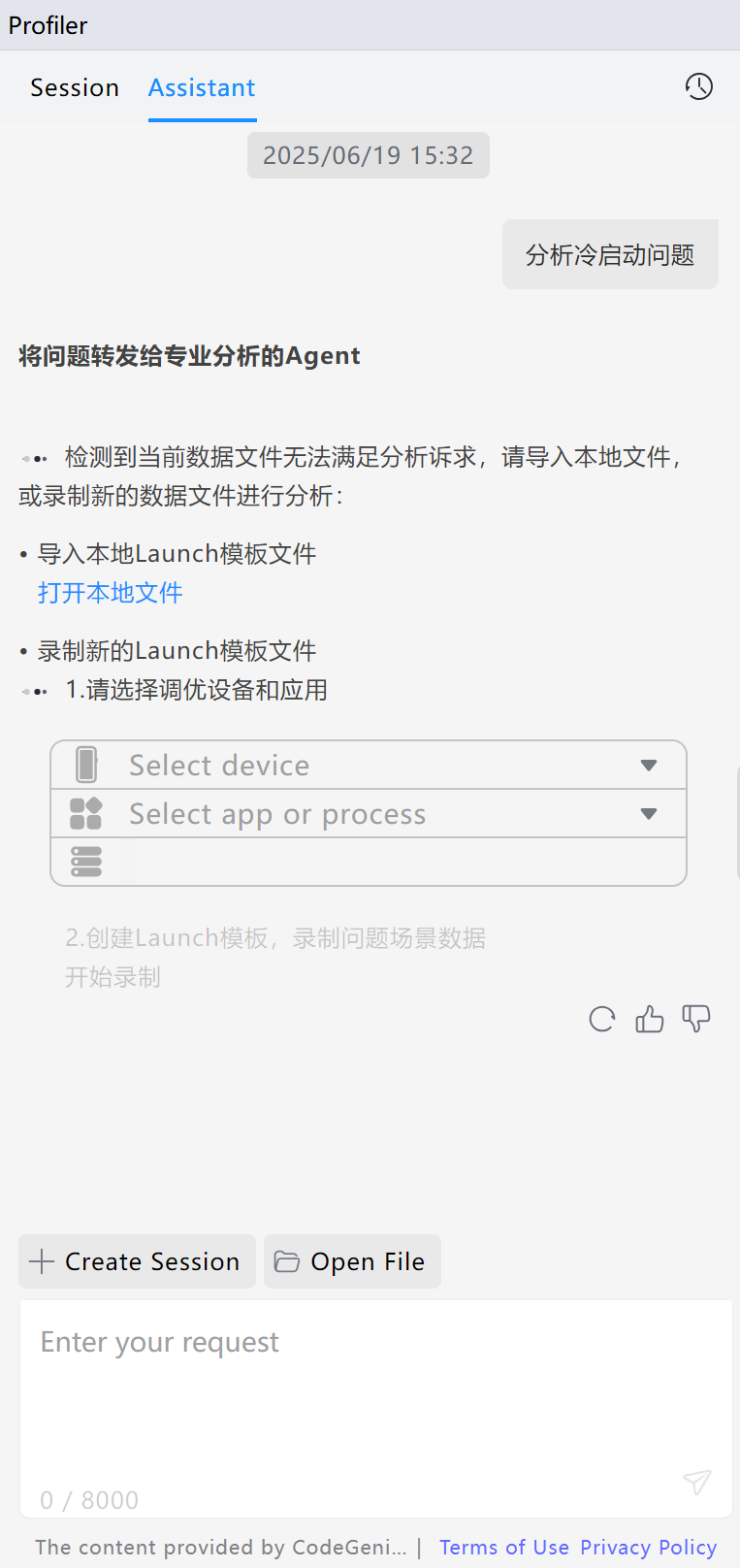Give the response a thumbs down
This screenshot has width=740, height=1568.
click(695, 1019)
